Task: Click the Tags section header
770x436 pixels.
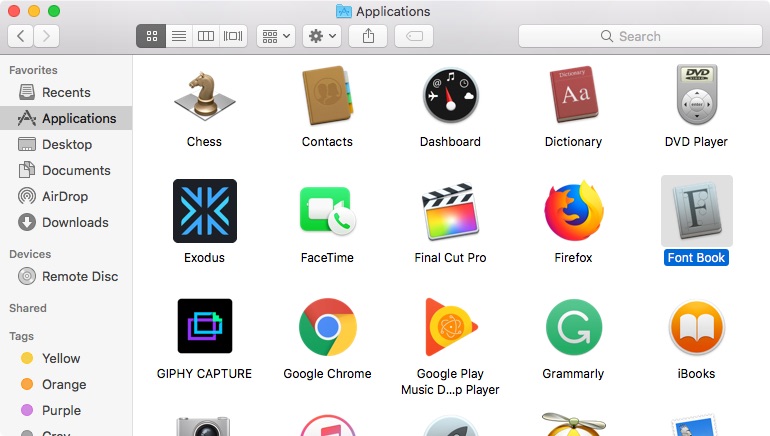Action: [x=22, y=336]
